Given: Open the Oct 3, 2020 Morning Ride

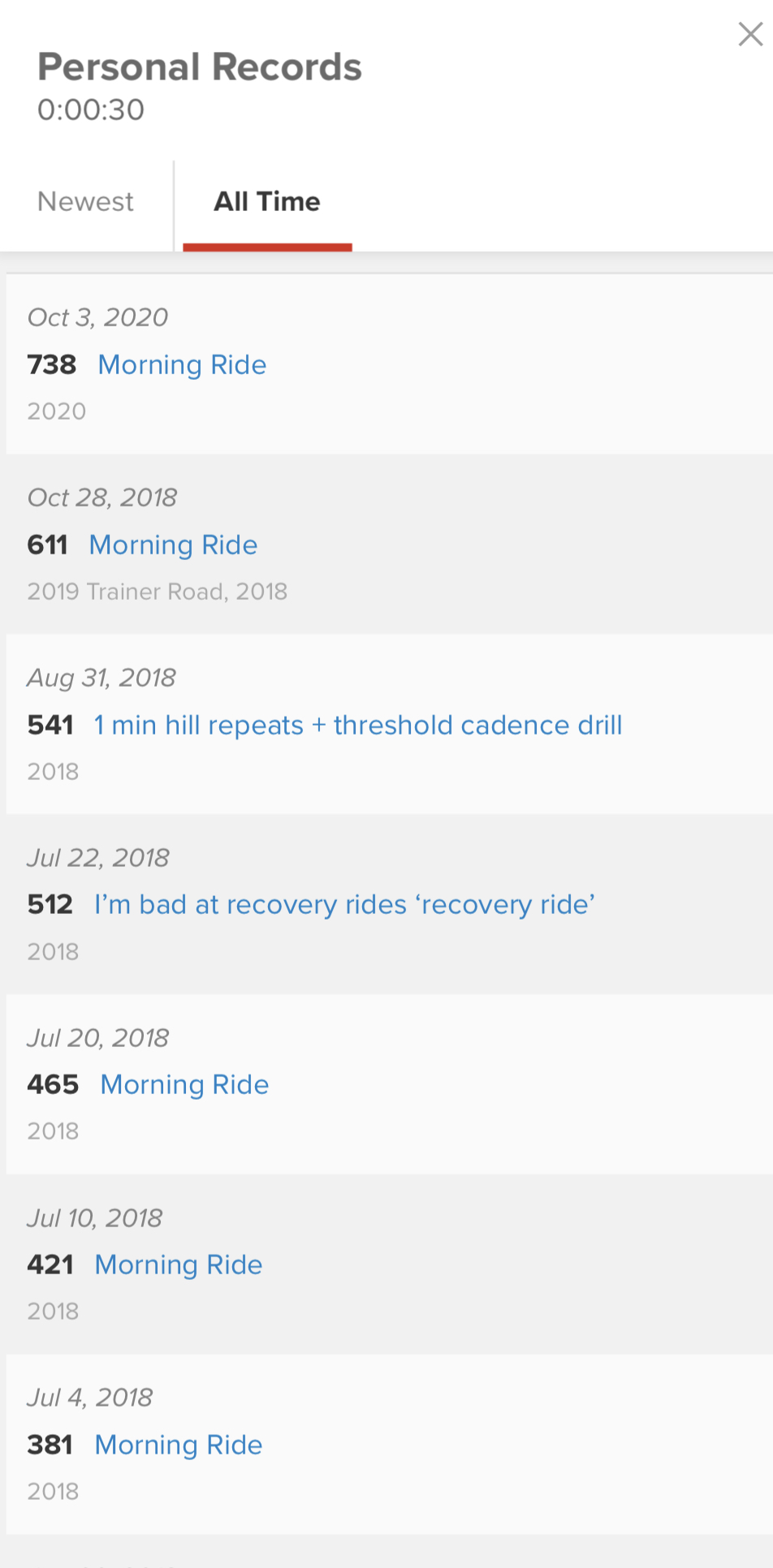Looking at the screenshot, I should tap(182, 365).
